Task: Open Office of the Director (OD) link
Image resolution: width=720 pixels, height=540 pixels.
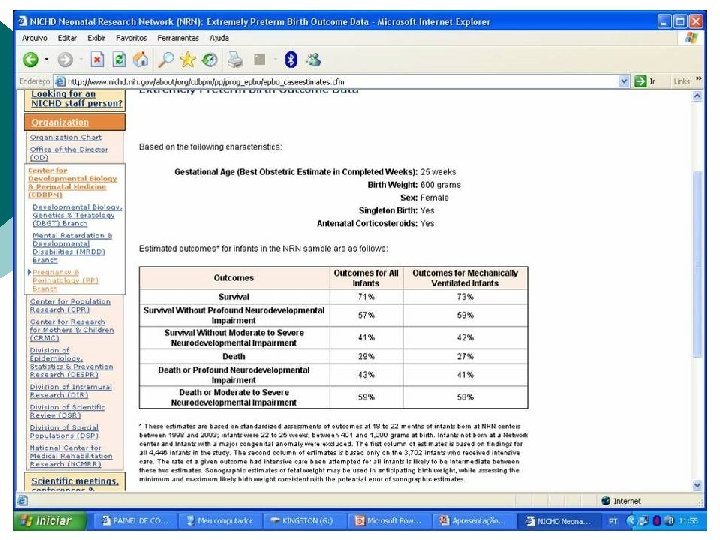Action: [69, 153]
